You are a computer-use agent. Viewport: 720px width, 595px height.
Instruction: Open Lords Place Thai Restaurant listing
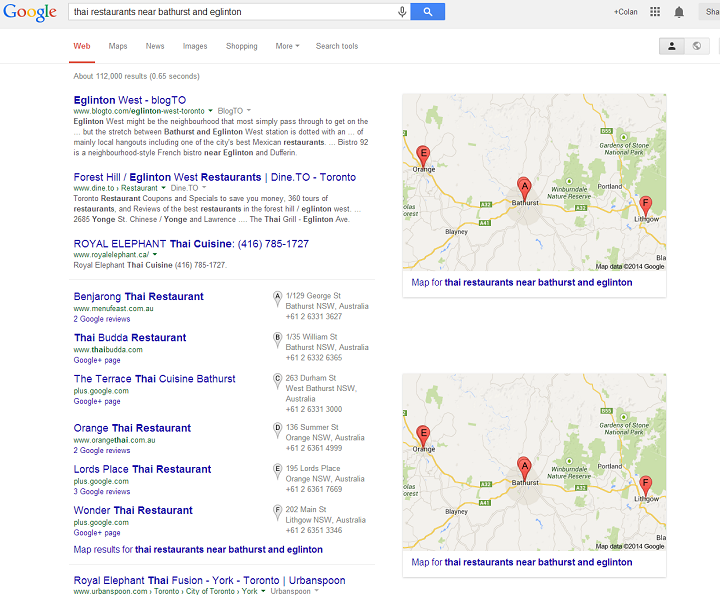point(142,469)
